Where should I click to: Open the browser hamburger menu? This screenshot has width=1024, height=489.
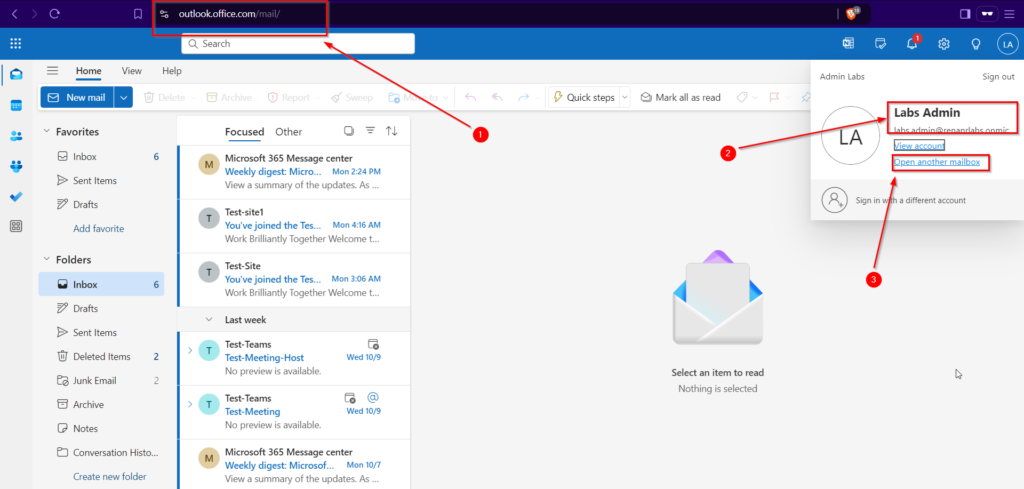point(1009,14)
